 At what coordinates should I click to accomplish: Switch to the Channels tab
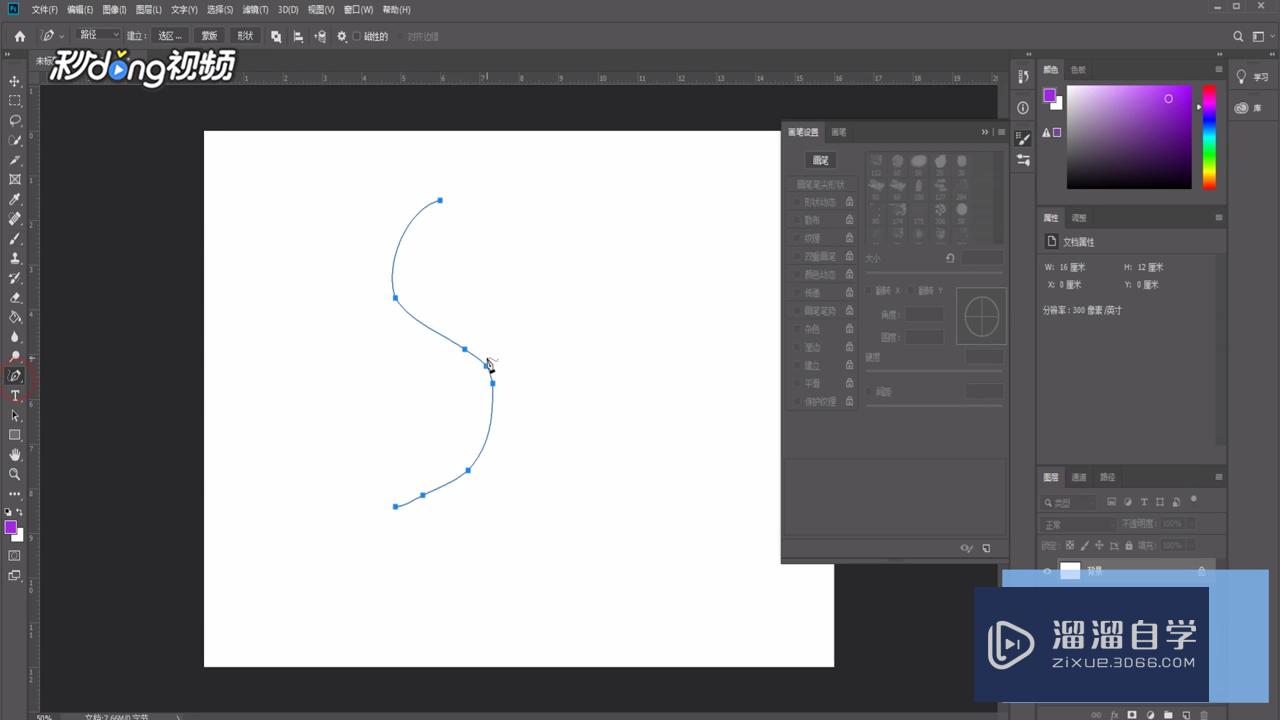click(1079, 477)
